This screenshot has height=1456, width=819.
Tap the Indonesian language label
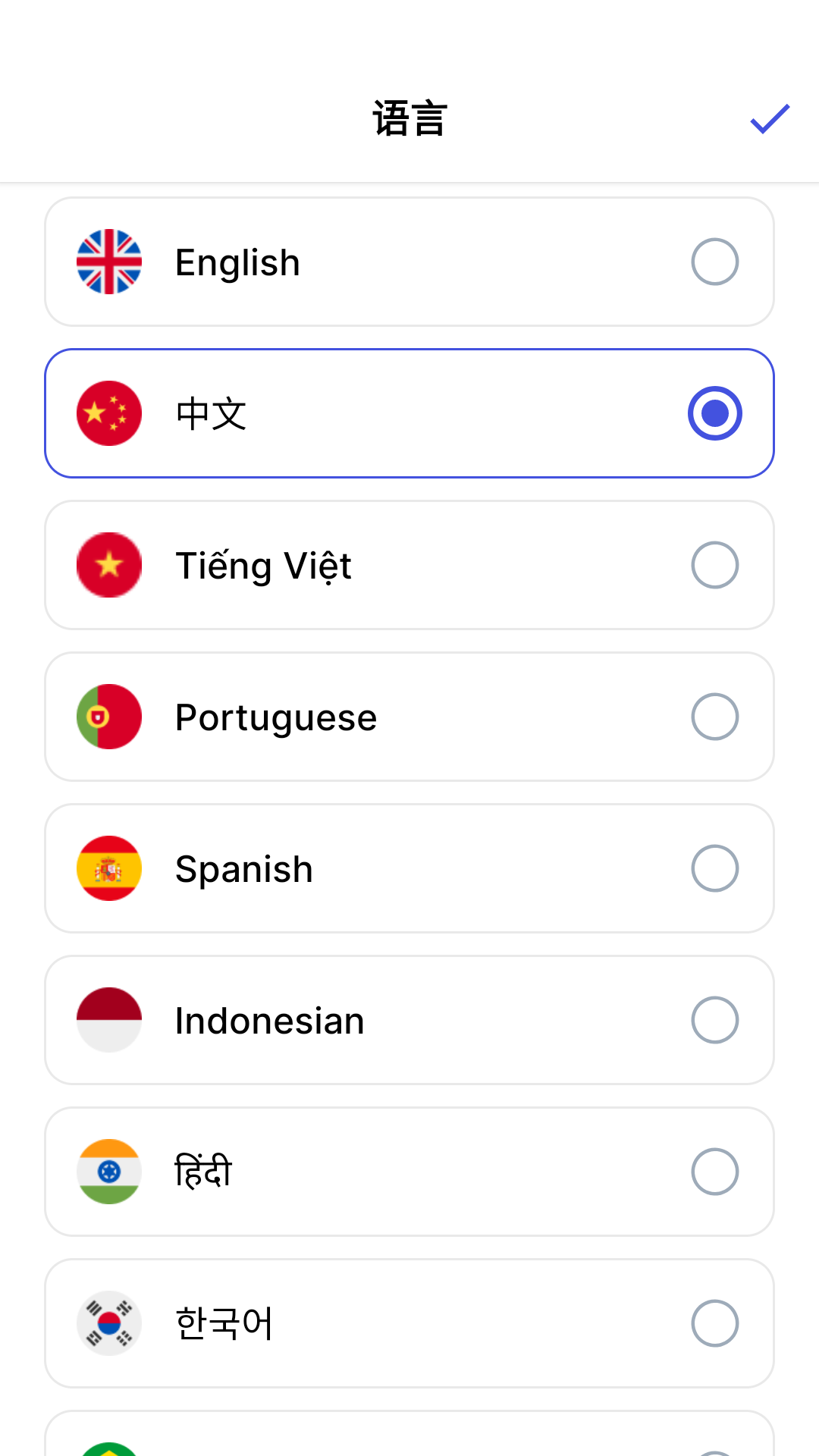269,1021
